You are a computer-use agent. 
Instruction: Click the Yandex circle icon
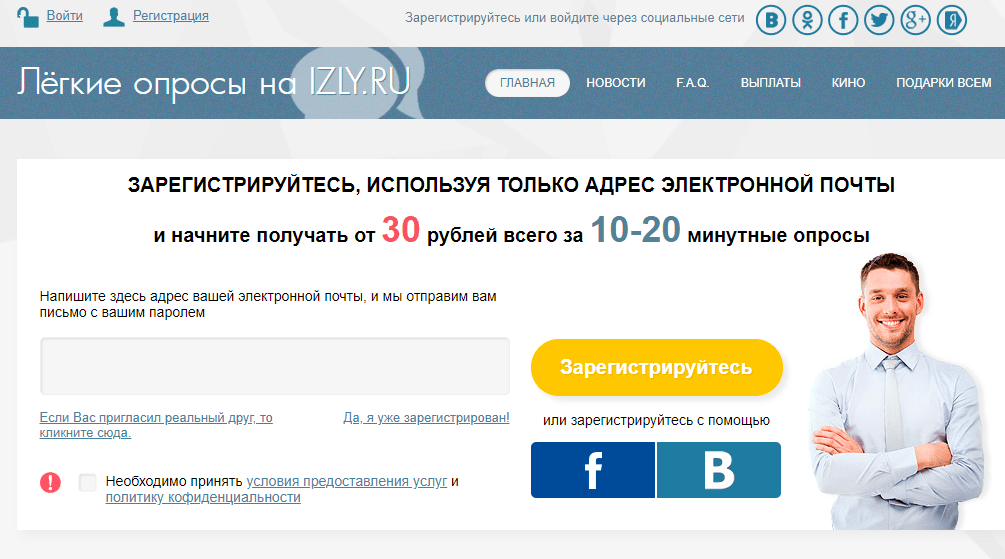coord(952,21)
